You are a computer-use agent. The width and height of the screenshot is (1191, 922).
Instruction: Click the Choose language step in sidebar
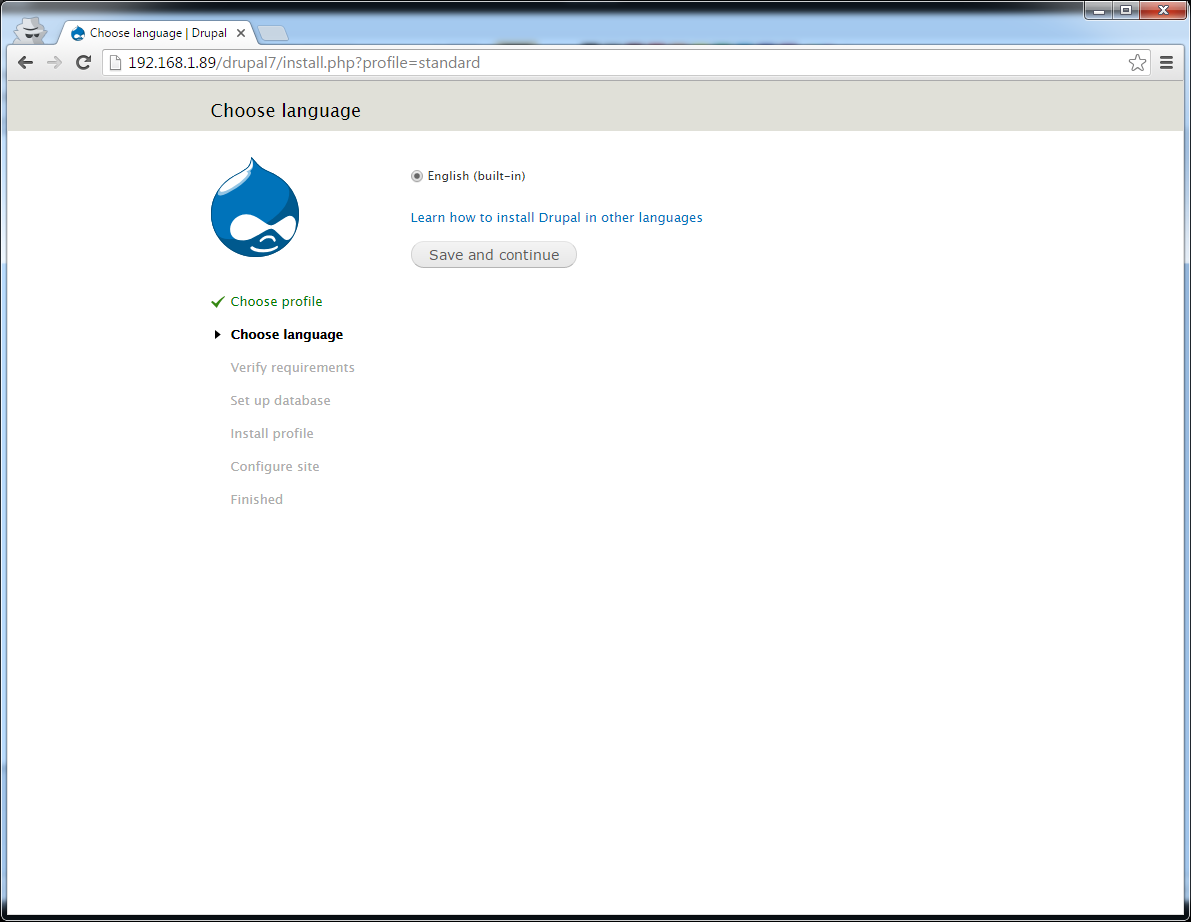click(x=287, y=335)
